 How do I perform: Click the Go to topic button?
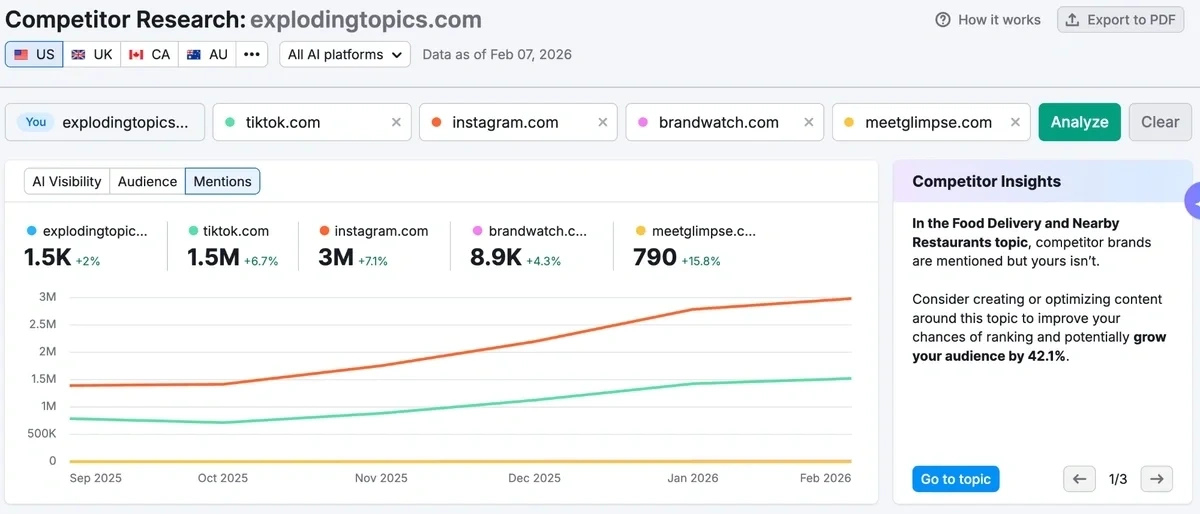[955, 479]
